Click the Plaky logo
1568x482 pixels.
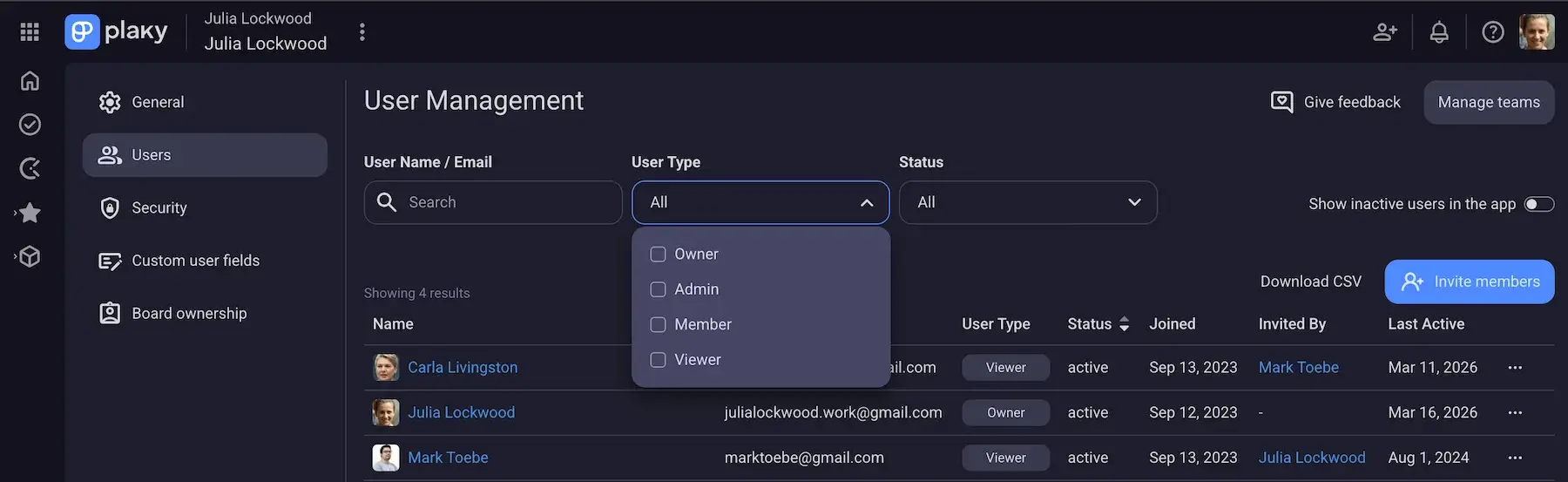116,32
